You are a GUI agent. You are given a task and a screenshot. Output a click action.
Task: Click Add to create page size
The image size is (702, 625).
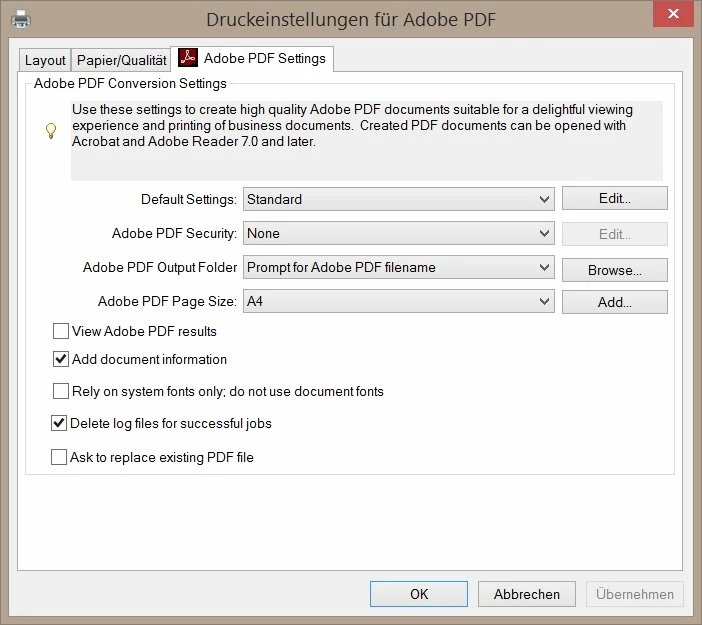(x=615, y=302)
